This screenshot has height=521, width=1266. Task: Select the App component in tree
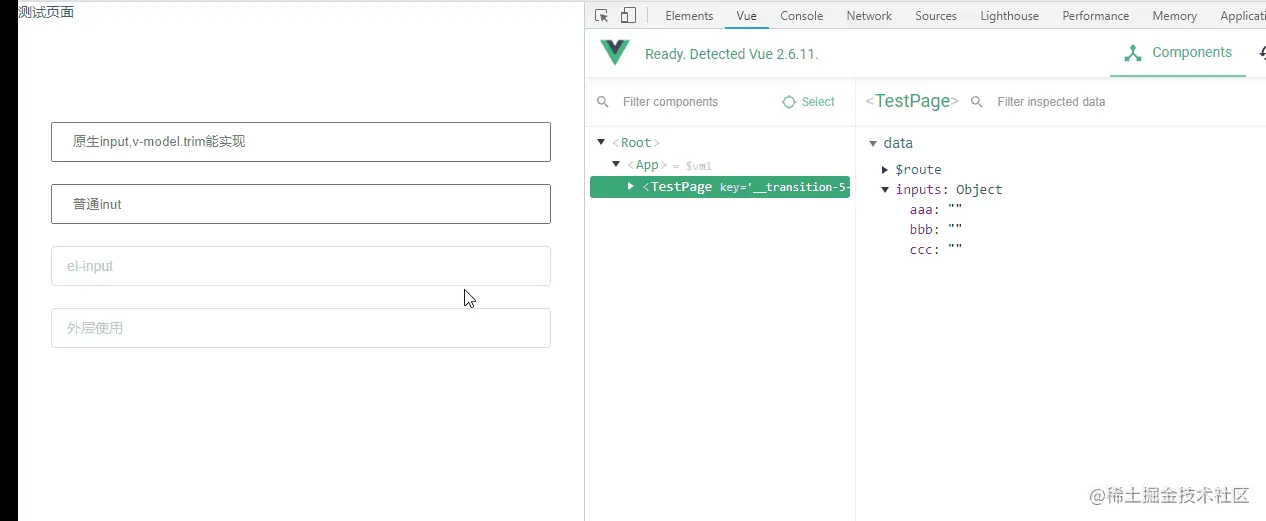click(647, 165)
